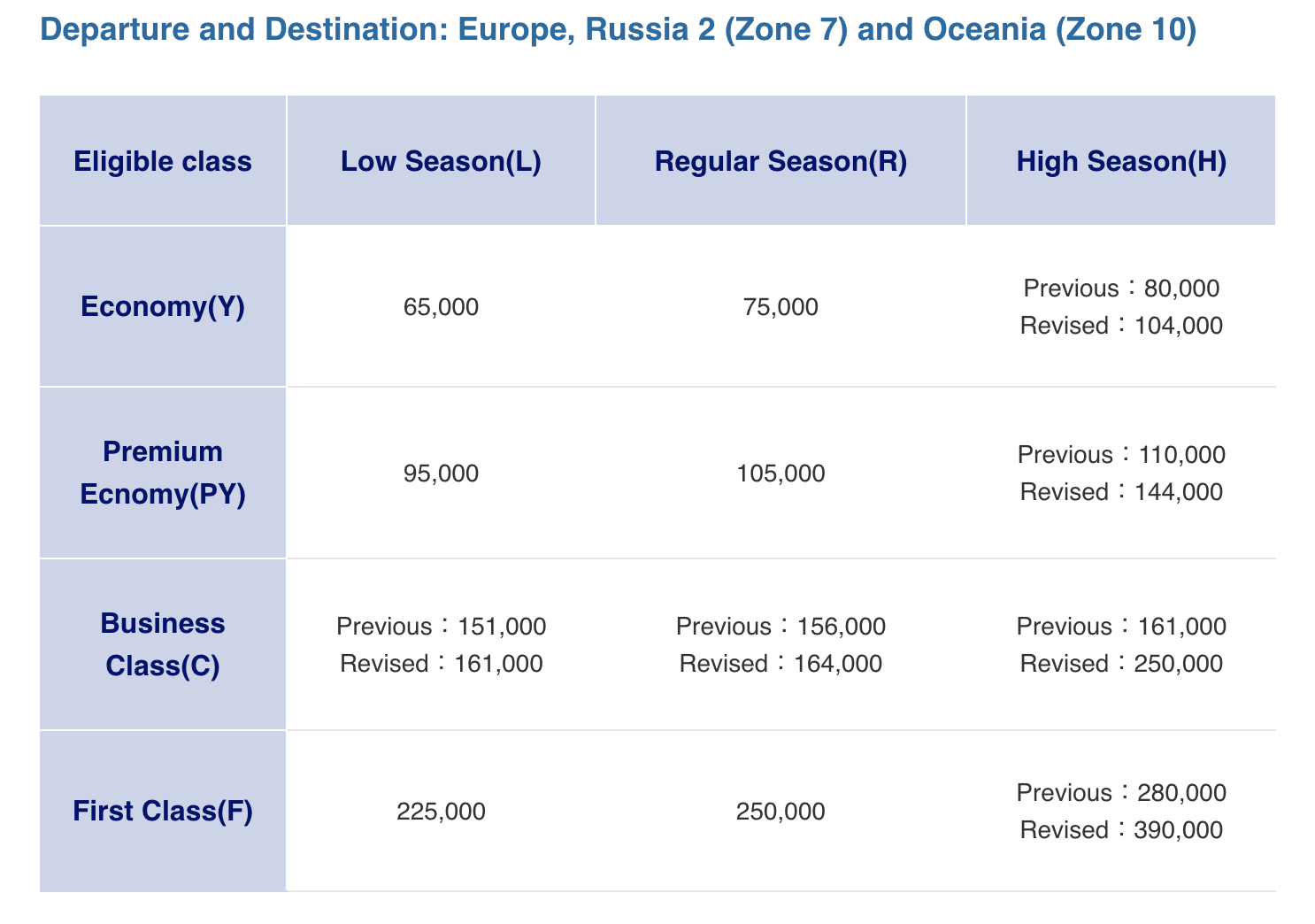Click Economy high season Revised 104,000 text
This screenshot has width=1315, height=924.
(1121, 326)
